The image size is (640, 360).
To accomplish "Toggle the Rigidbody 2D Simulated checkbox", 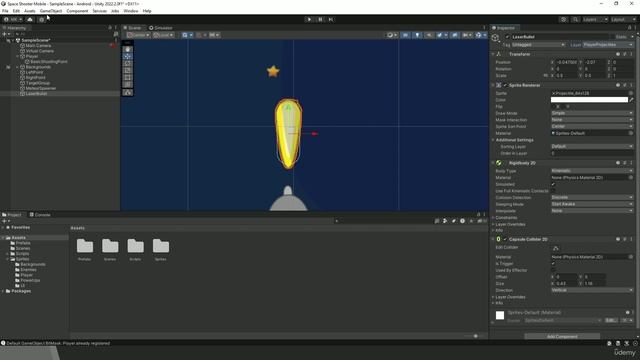I will [x=553, y=184].
